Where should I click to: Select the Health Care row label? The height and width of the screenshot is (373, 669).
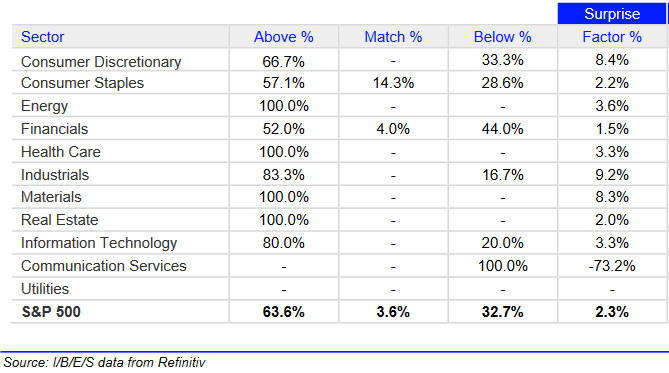[x=61, y=152]
